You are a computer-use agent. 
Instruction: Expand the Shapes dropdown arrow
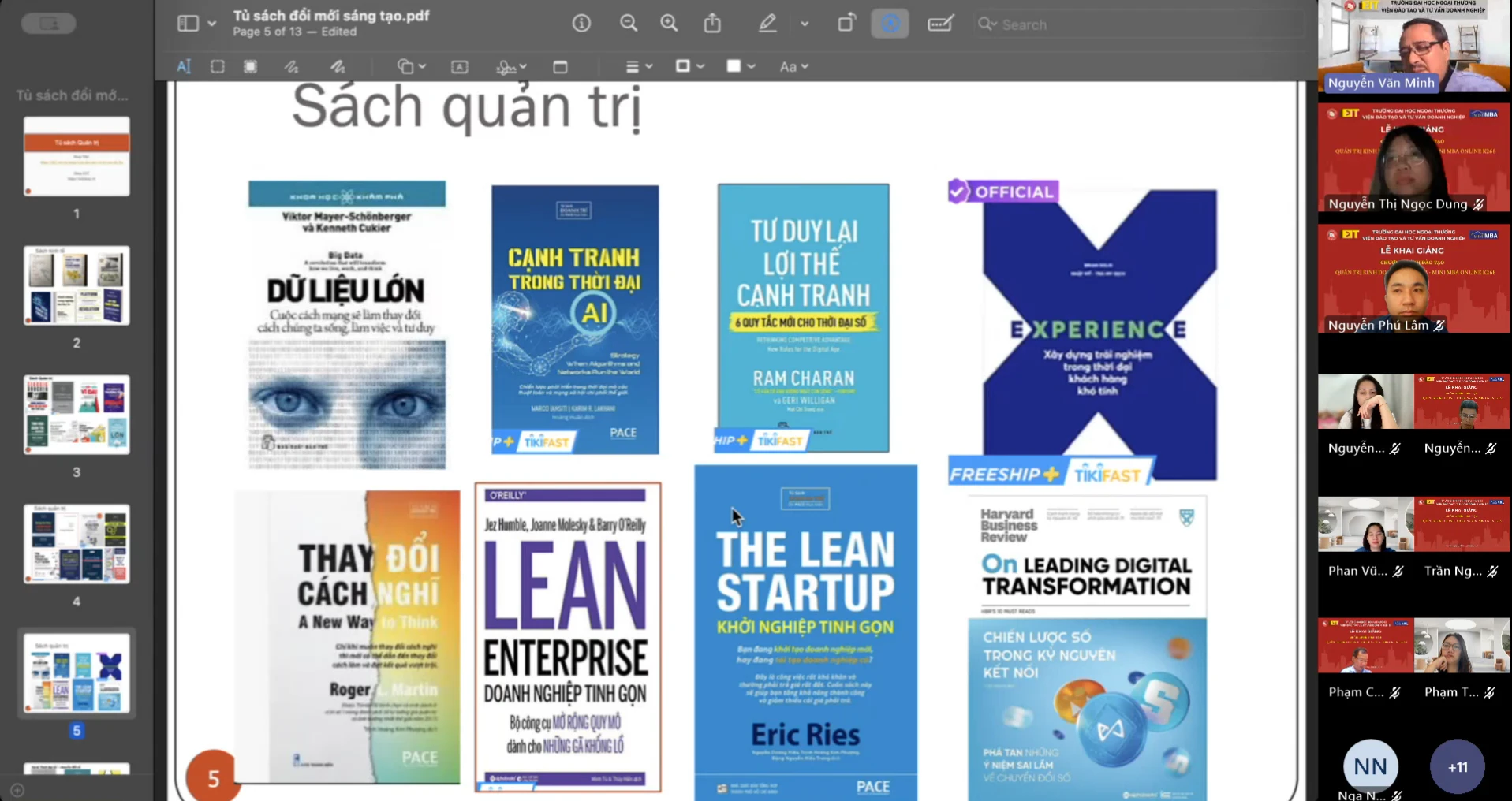pos(423,67)
